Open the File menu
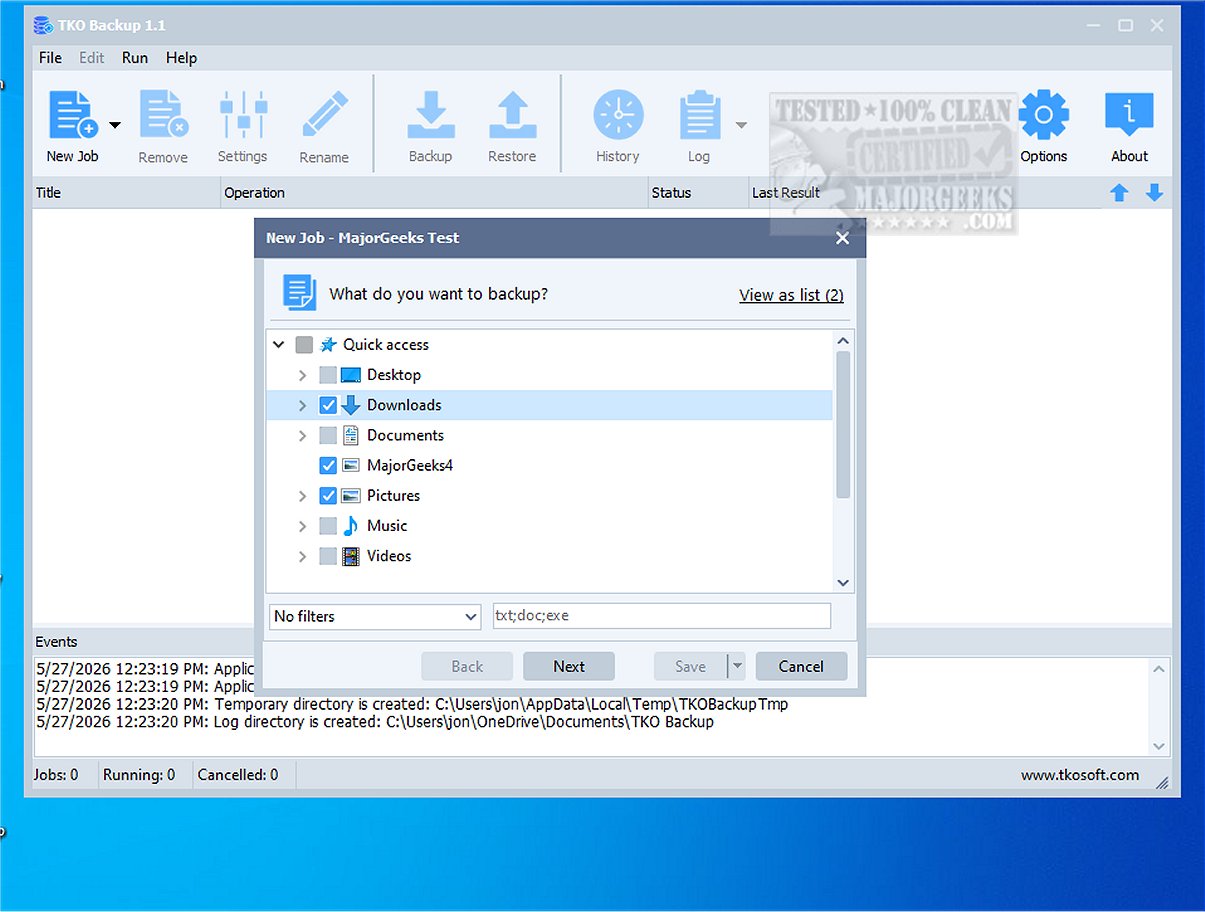The width and height of the screenshot is (1205, 912). [x=50, y=58]
